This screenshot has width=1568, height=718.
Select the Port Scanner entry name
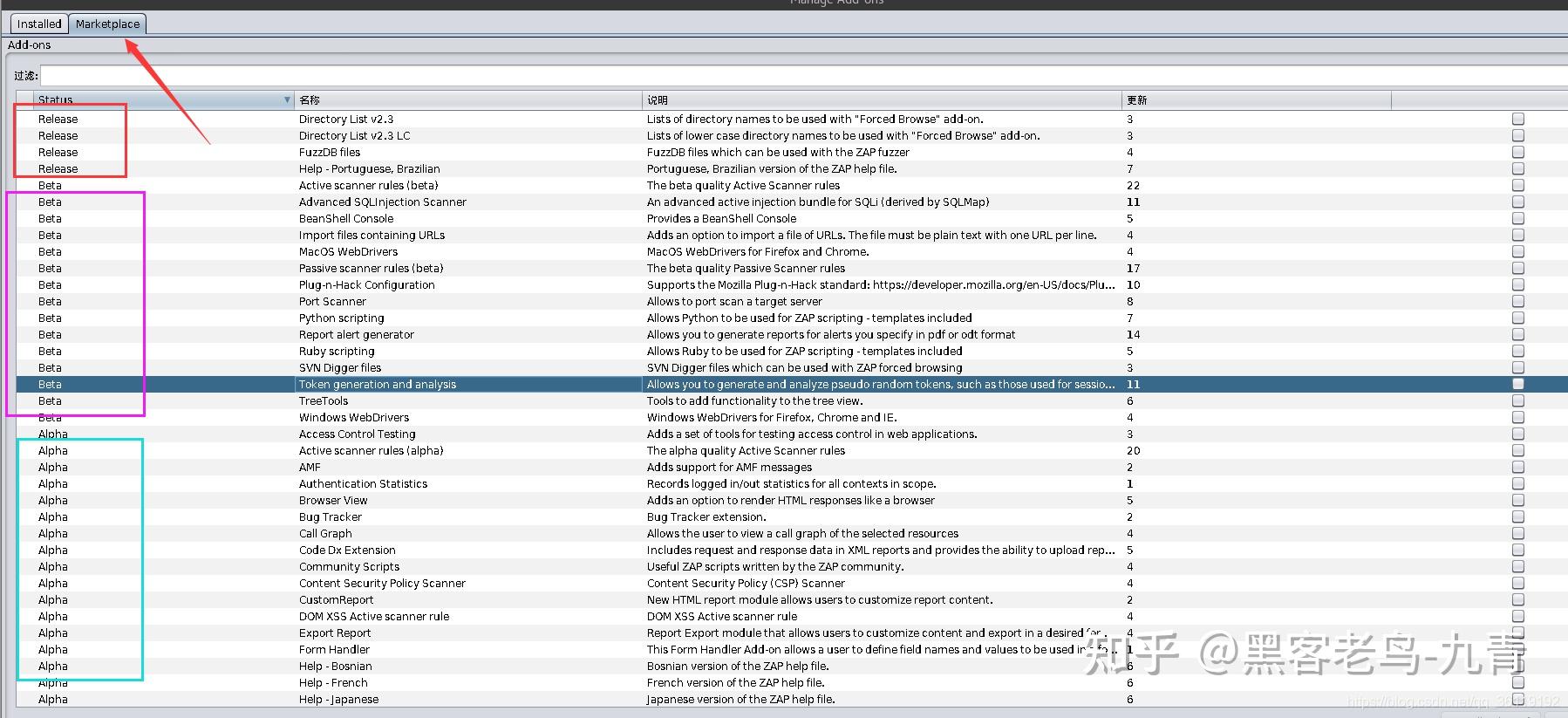click(x=332, y=301)
